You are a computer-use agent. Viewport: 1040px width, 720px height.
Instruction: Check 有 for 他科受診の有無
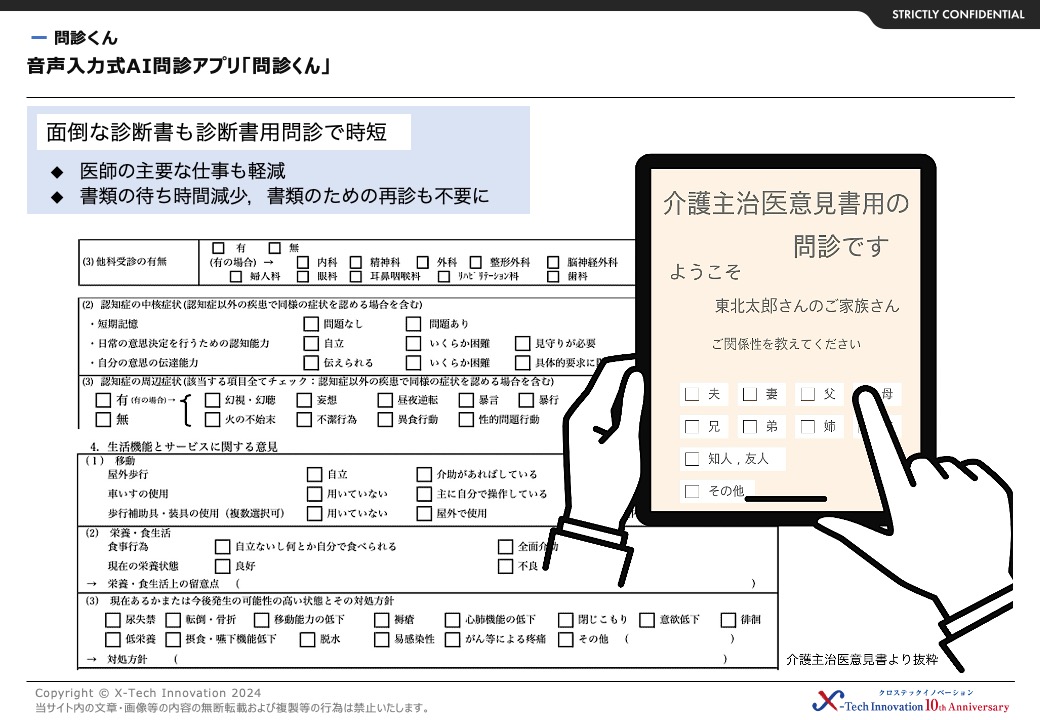point(218,248)
